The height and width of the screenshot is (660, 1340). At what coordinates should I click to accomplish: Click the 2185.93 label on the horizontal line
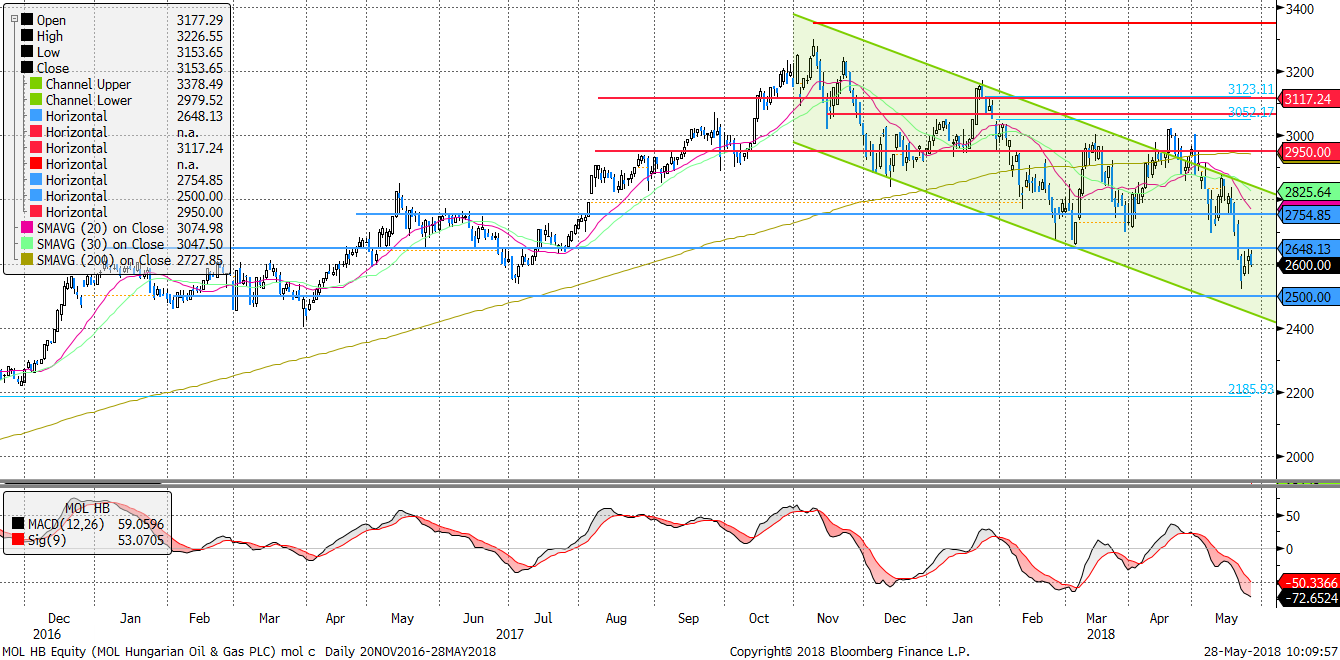coord(1251,389)
